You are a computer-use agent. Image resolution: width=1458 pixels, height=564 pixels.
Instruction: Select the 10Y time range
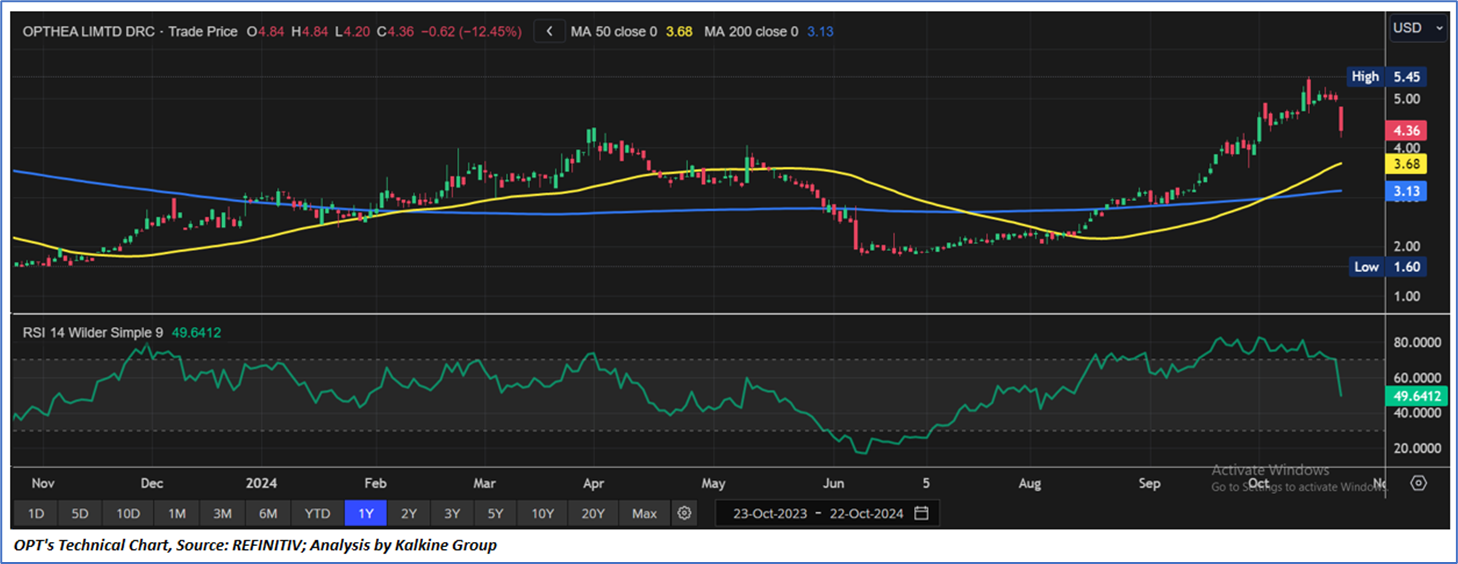click(x=543, y=513)
